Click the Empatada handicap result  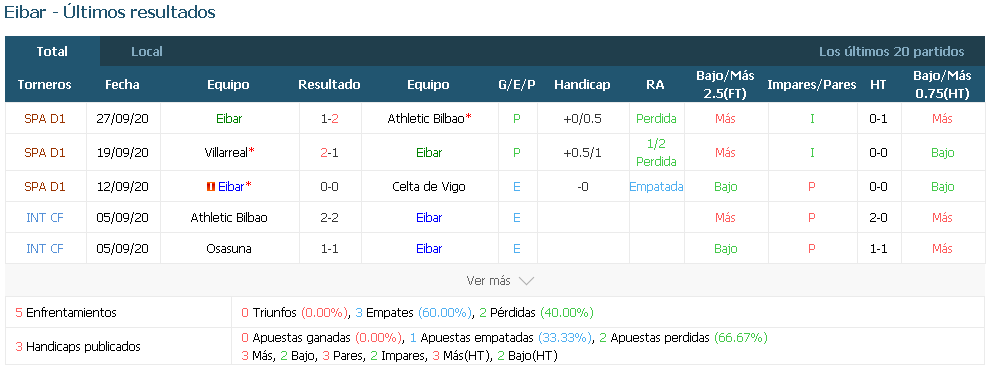(656, 187)
